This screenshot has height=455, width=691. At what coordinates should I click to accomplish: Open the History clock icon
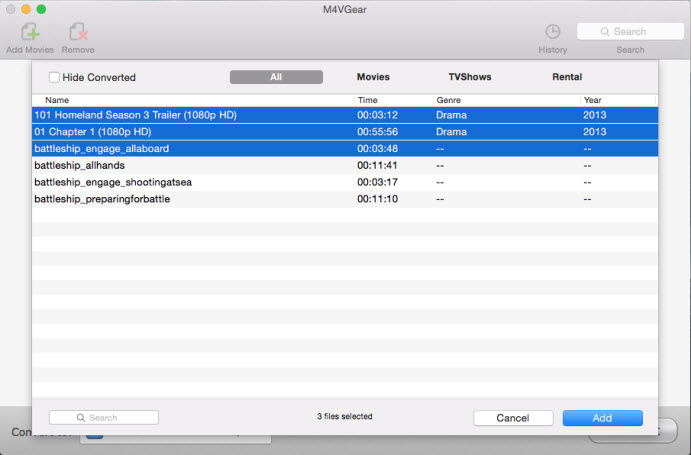click(553, 32)
